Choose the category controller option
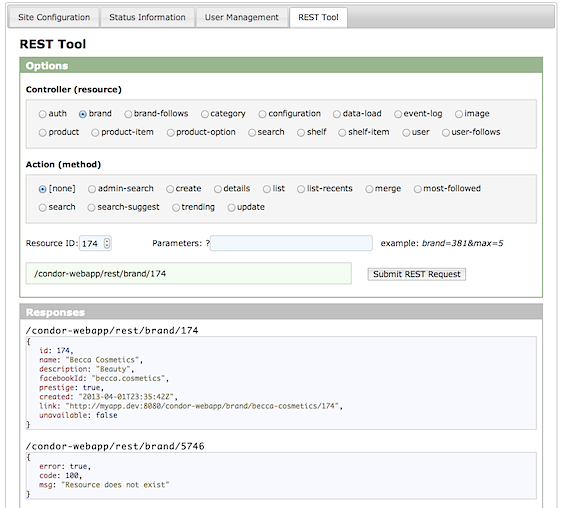563x508 pixels. pyautogui.click(x=205, y=114)
